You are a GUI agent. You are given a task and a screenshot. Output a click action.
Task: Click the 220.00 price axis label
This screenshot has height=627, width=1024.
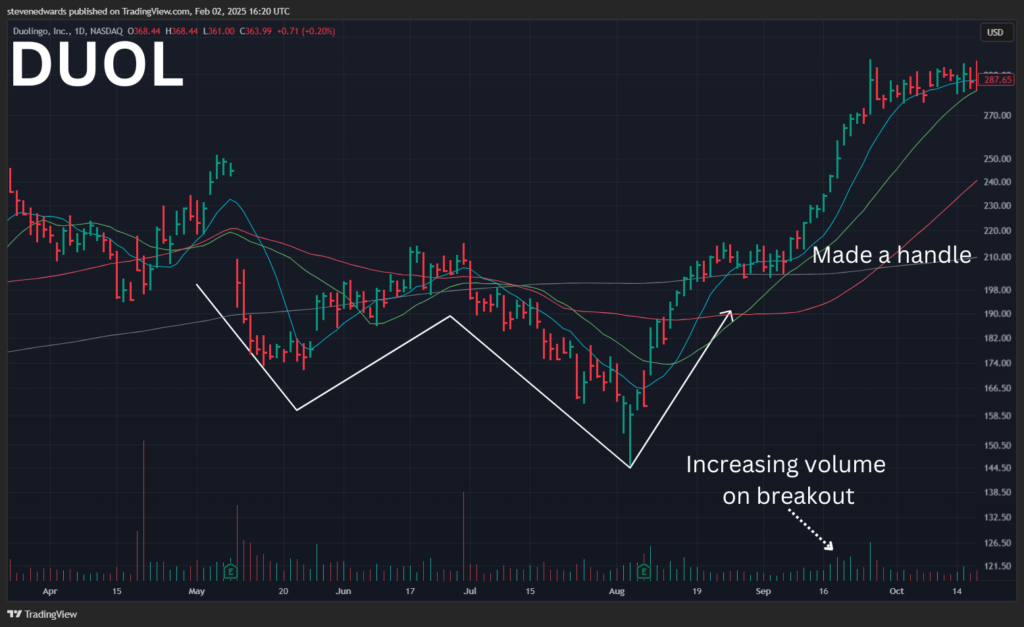tap(997, 231)
